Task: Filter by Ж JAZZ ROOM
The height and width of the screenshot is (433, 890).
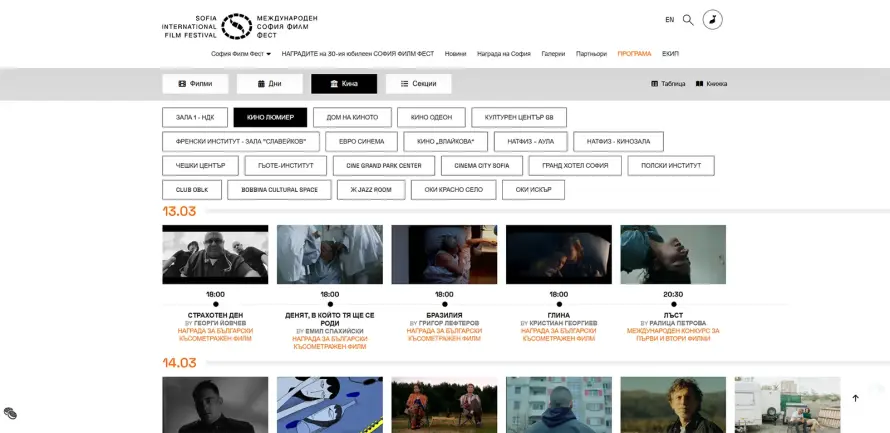Action: (371, 190)
